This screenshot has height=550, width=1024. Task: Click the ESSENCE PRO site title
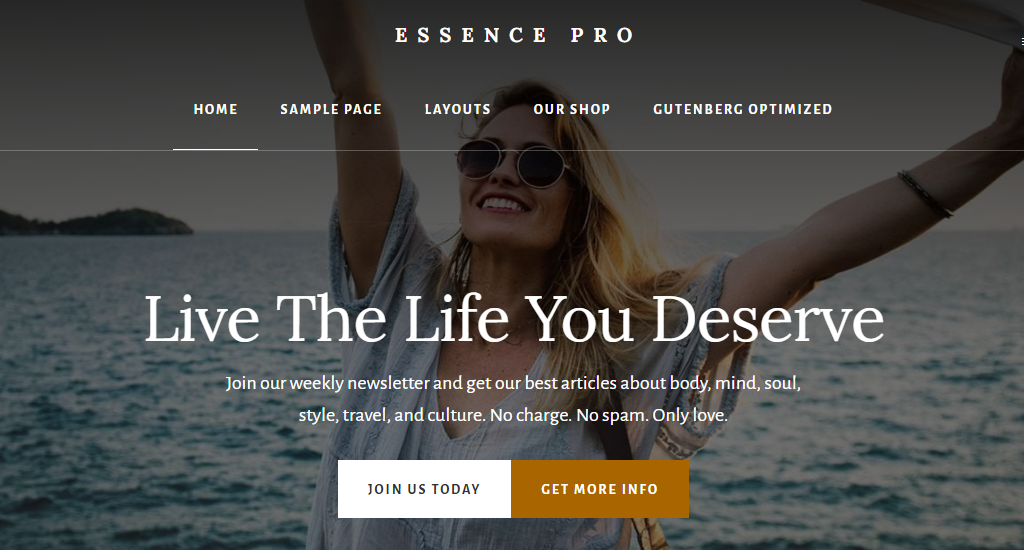coord(515,35)
